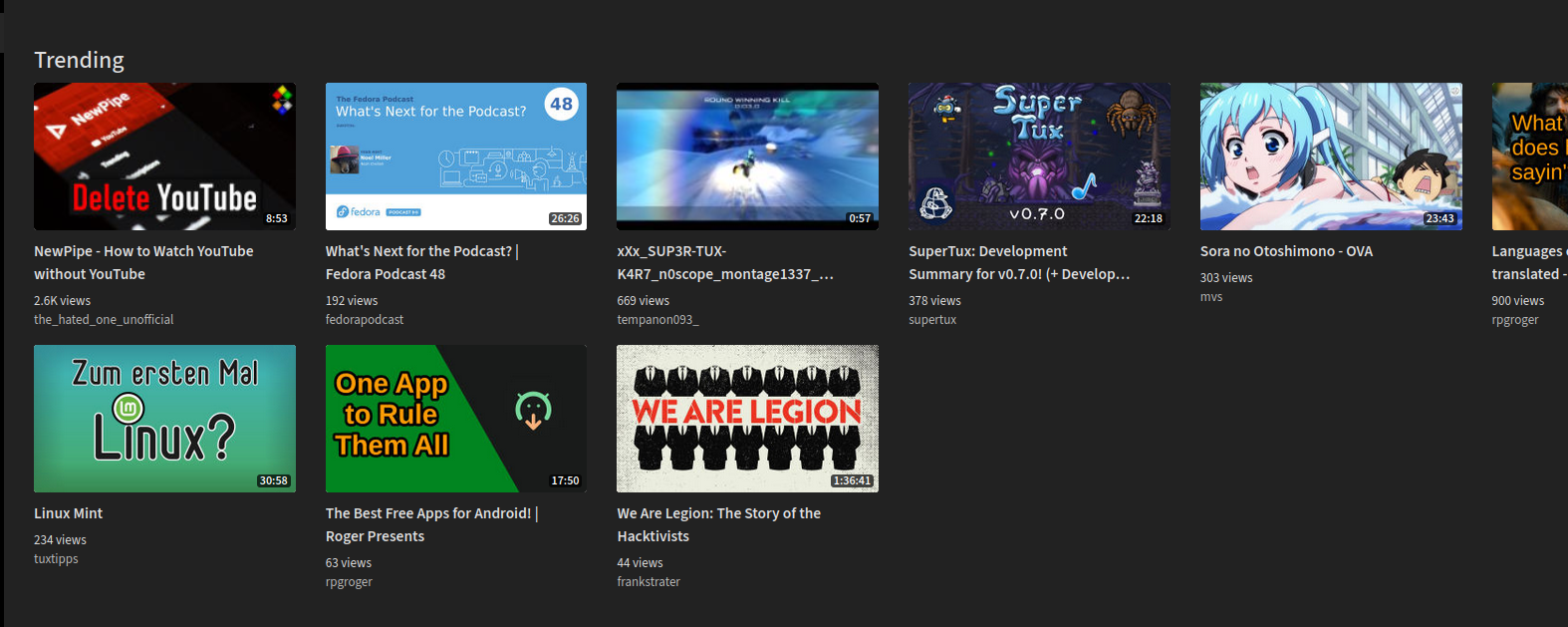Click 'The Best Free Apps for Android!' title

[430, 513]
